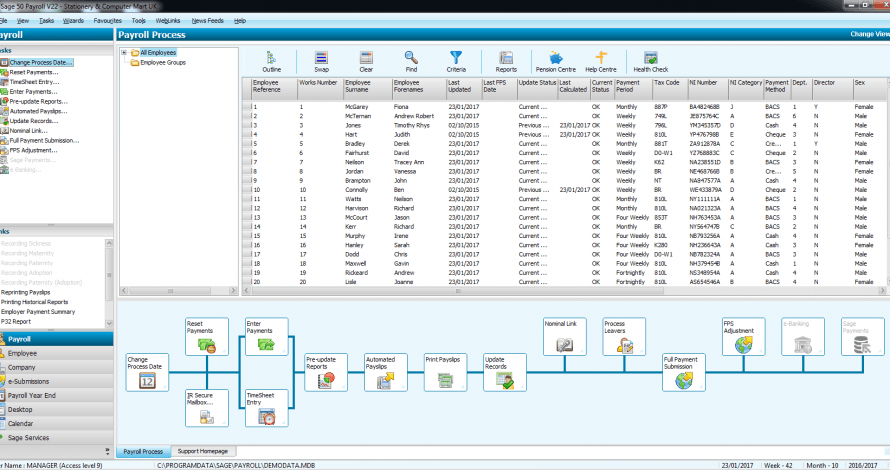Open Nominal Link workflow step
The image size is (890, 470).
click(564, 337)
